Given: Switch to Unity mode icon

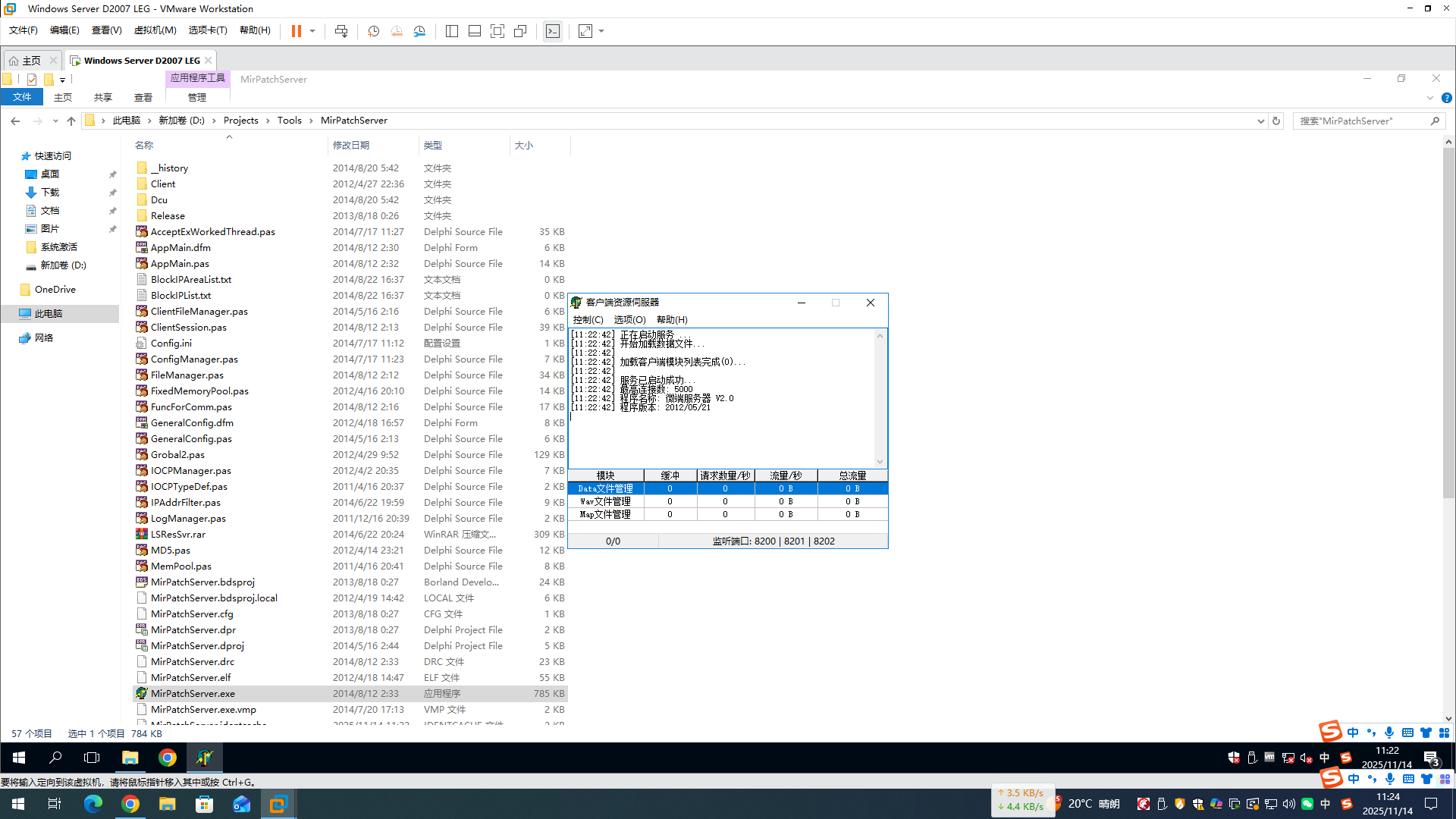Looking at the screenshot, I should (520, 31).
